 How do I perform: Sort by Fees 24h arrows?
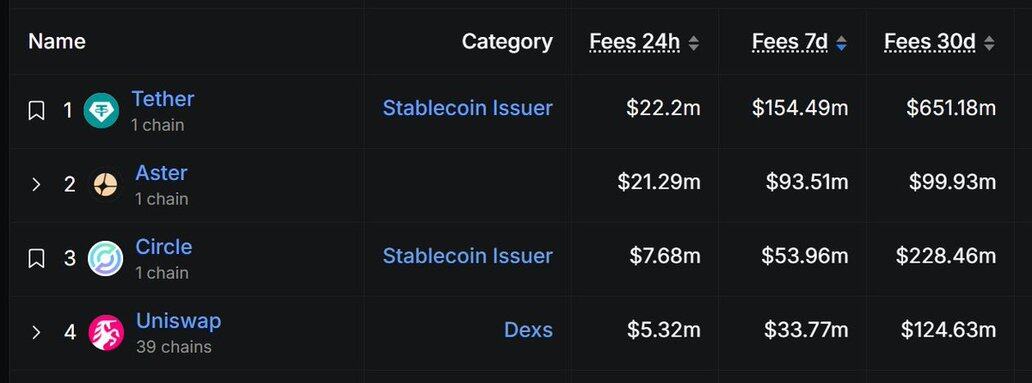693,43
